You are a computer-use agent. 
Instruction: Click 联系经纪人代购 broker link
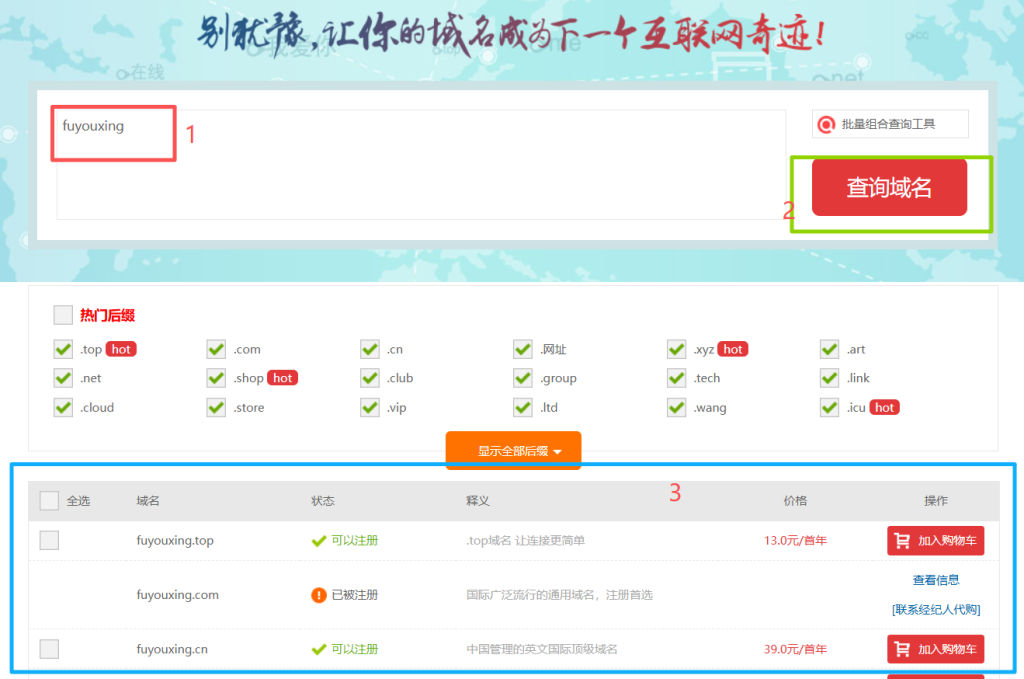[x=936, y=609]
